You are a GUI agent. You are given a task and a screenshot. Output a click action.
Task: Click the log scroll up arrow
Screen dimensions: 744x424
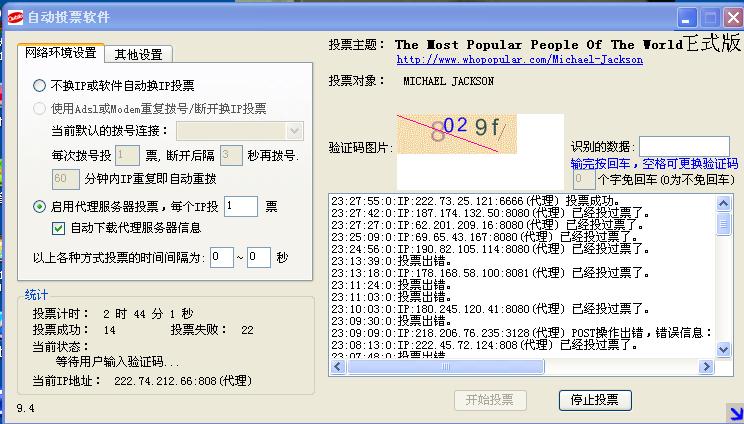pos(723,203)
